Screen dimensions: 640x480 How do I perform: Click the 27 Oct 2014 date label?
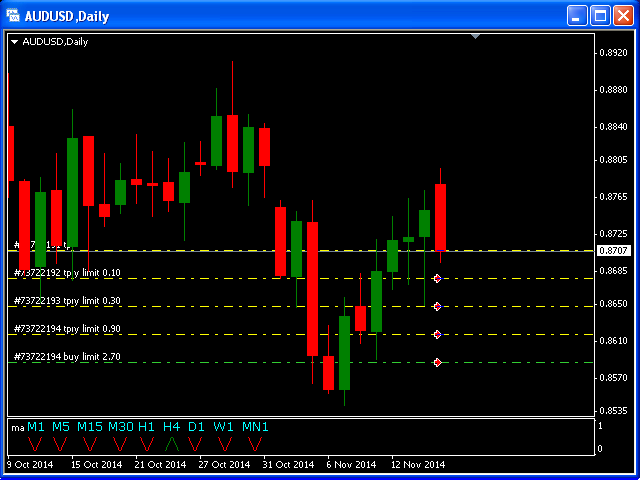(x=225, y=464)
